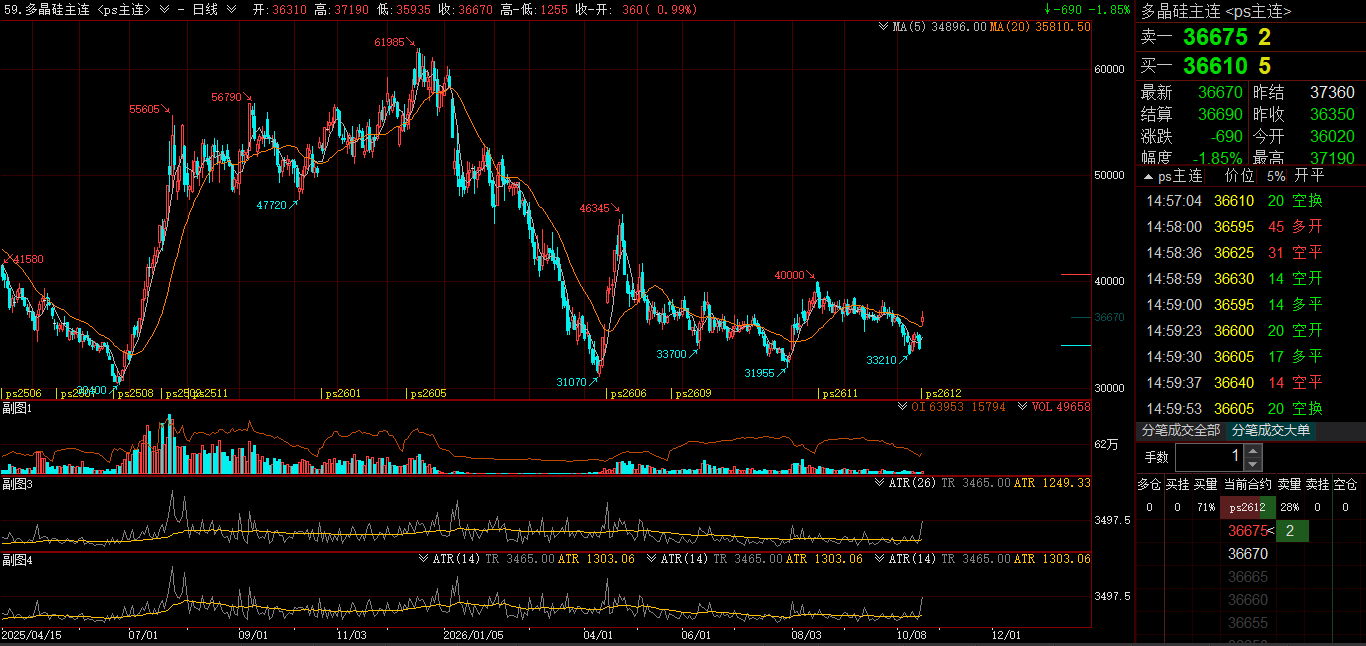Click the 副图3 sub-chart label
This screenshot has width=1366, height=646.
click(17, 483)
